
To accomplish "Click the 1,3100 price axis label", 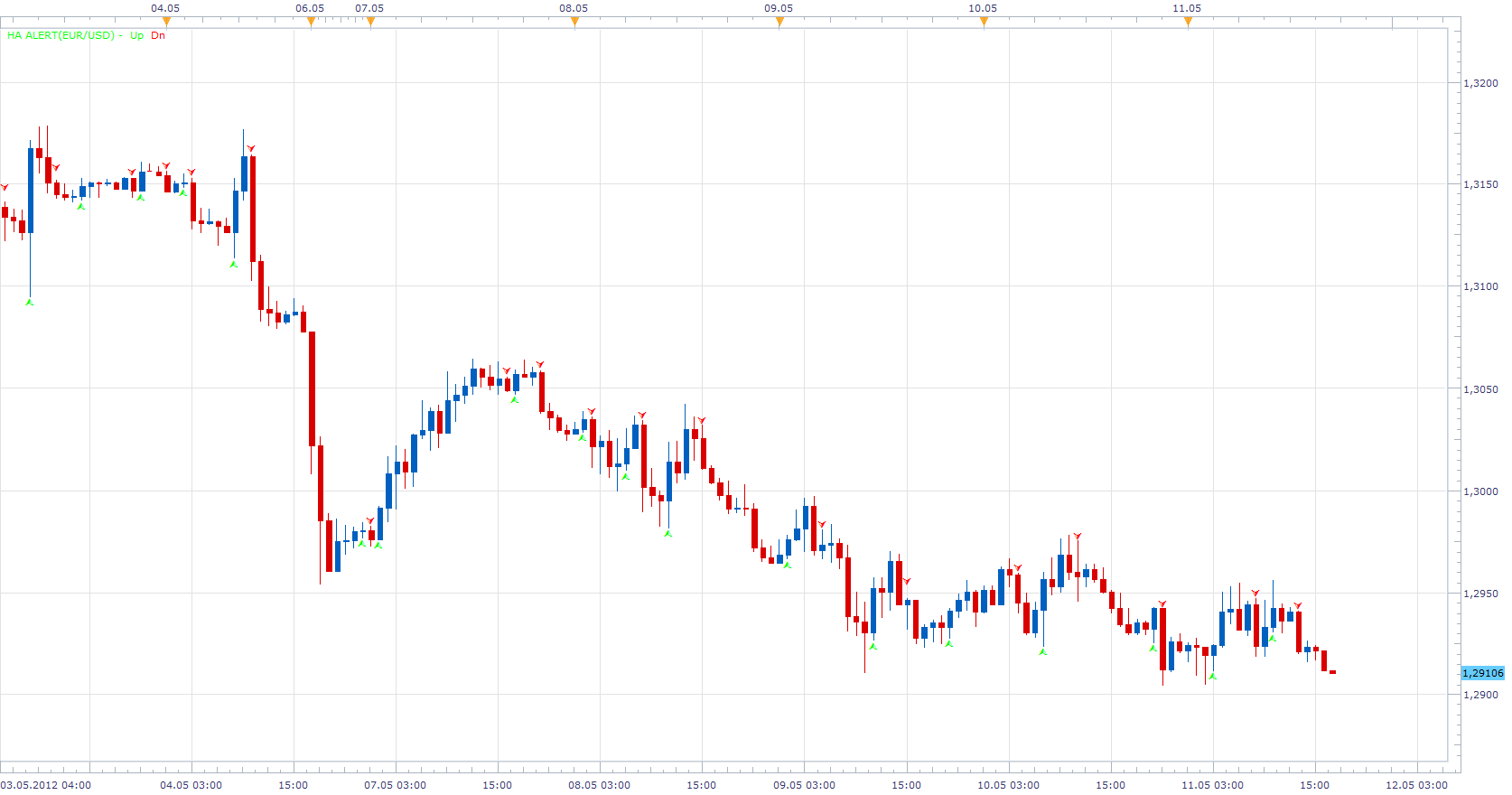I will tap(1480, 286).
